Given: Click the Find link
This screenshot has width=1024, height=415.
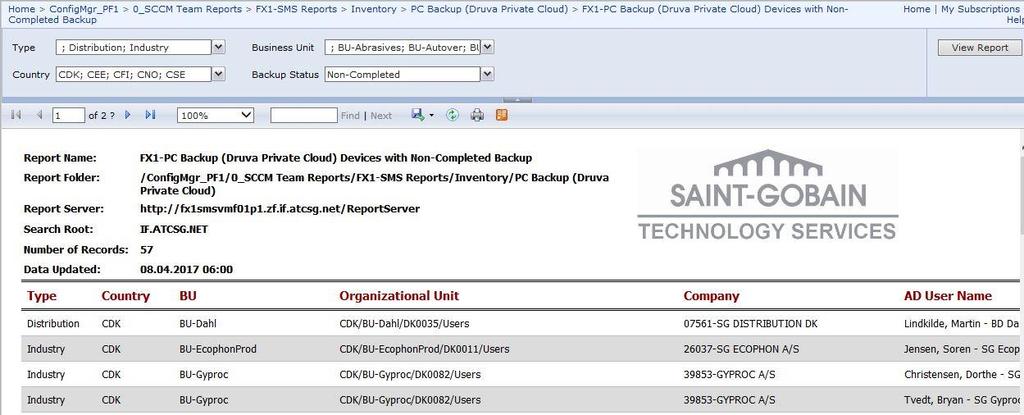Looking at the screenshot, I should [x=350, y=116].
